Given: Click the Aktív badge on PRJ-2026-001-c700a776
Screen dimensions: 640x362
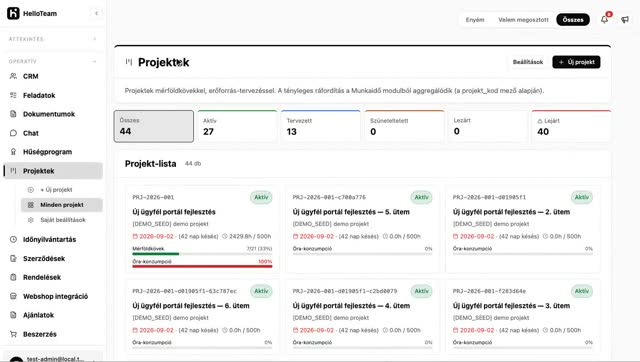Looking at the screenshot, I should (422, 197).
